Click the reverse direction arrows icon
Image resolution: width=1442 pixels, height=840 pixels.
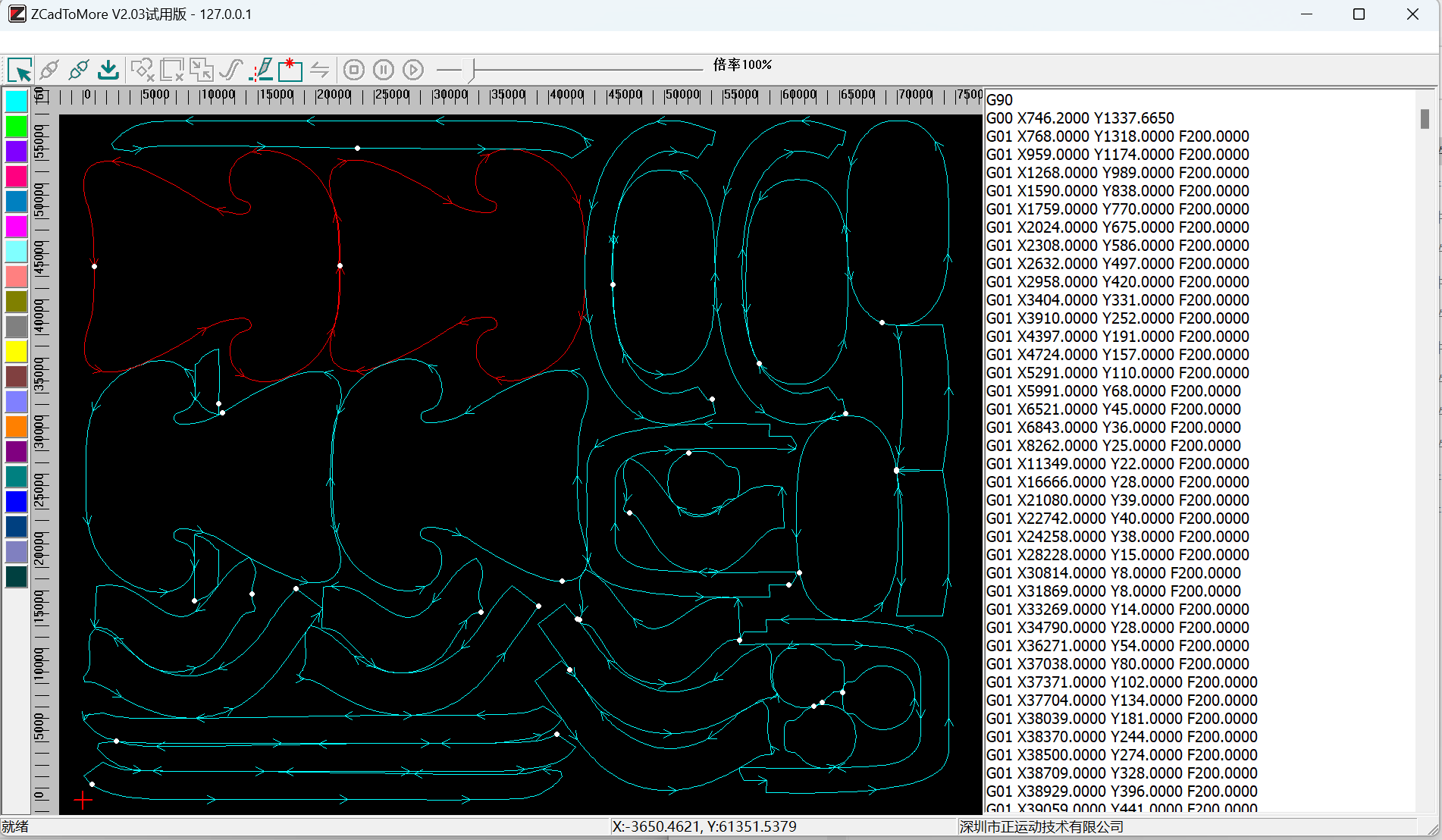coord(320,71)
